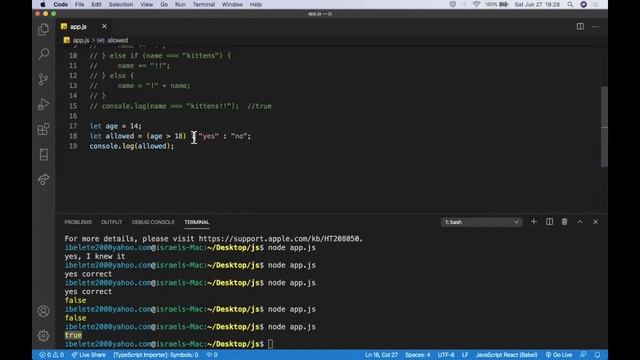Start Live Share from status bar
This screenshot has width=640, height=360.
point(89,355)
